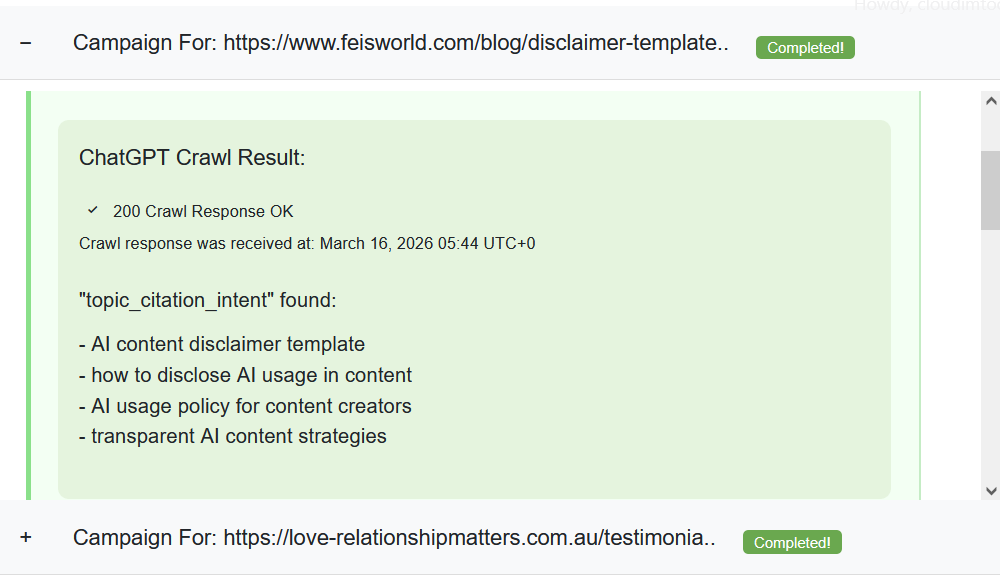Viewport: 1000px width, 583px height.
Task: Expand the love-relationshipmatters campaign with plus icon
Action: point(26,538)
